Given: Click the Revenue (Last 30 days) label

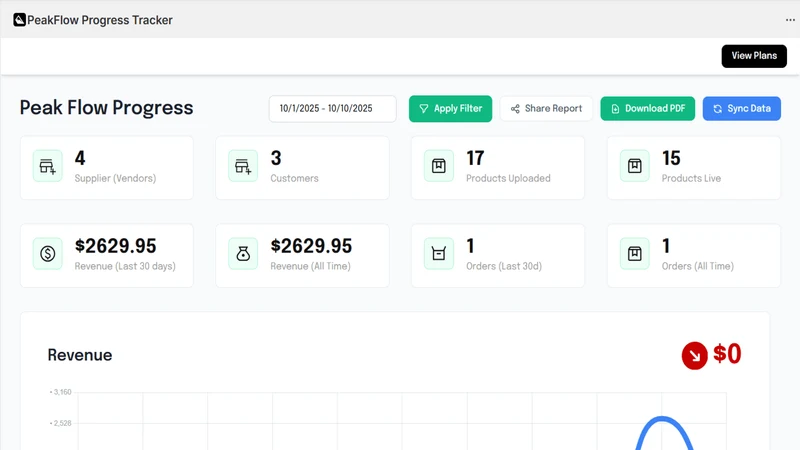Looking at the screenshot, I should 125,266.
